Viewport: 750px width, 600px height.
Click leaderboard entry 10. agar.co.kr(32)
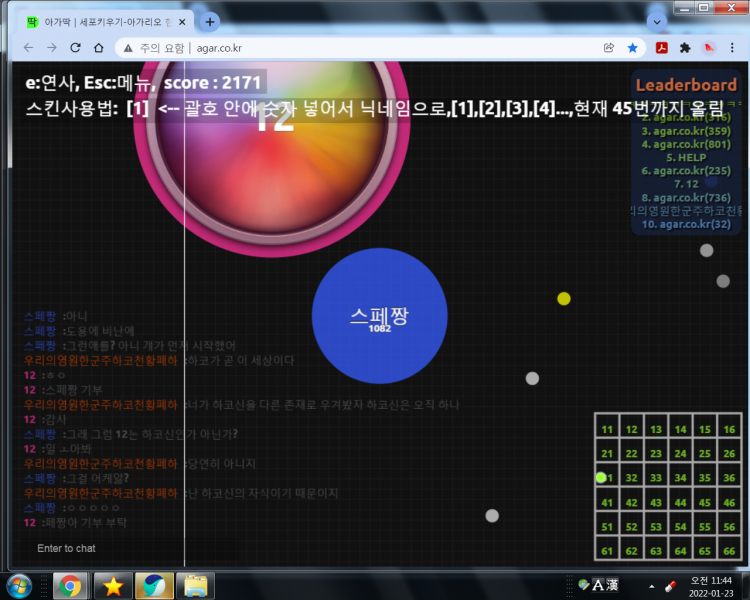pos(686,224)
